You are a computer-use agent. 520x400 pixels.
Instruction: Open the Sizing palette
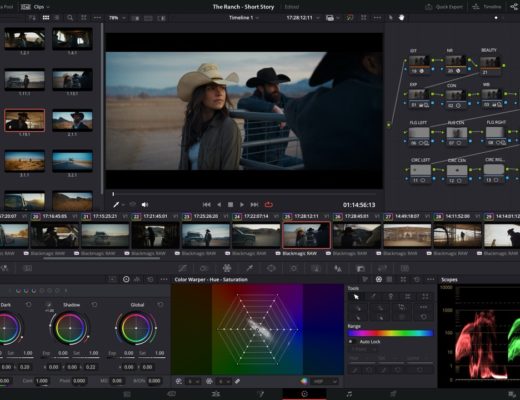click(382, 268)
